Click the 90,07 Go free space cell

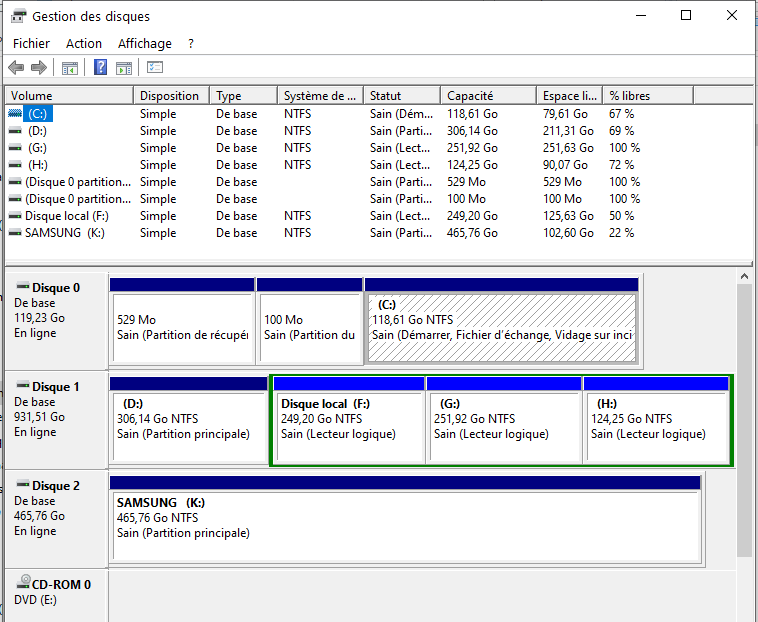565,165
